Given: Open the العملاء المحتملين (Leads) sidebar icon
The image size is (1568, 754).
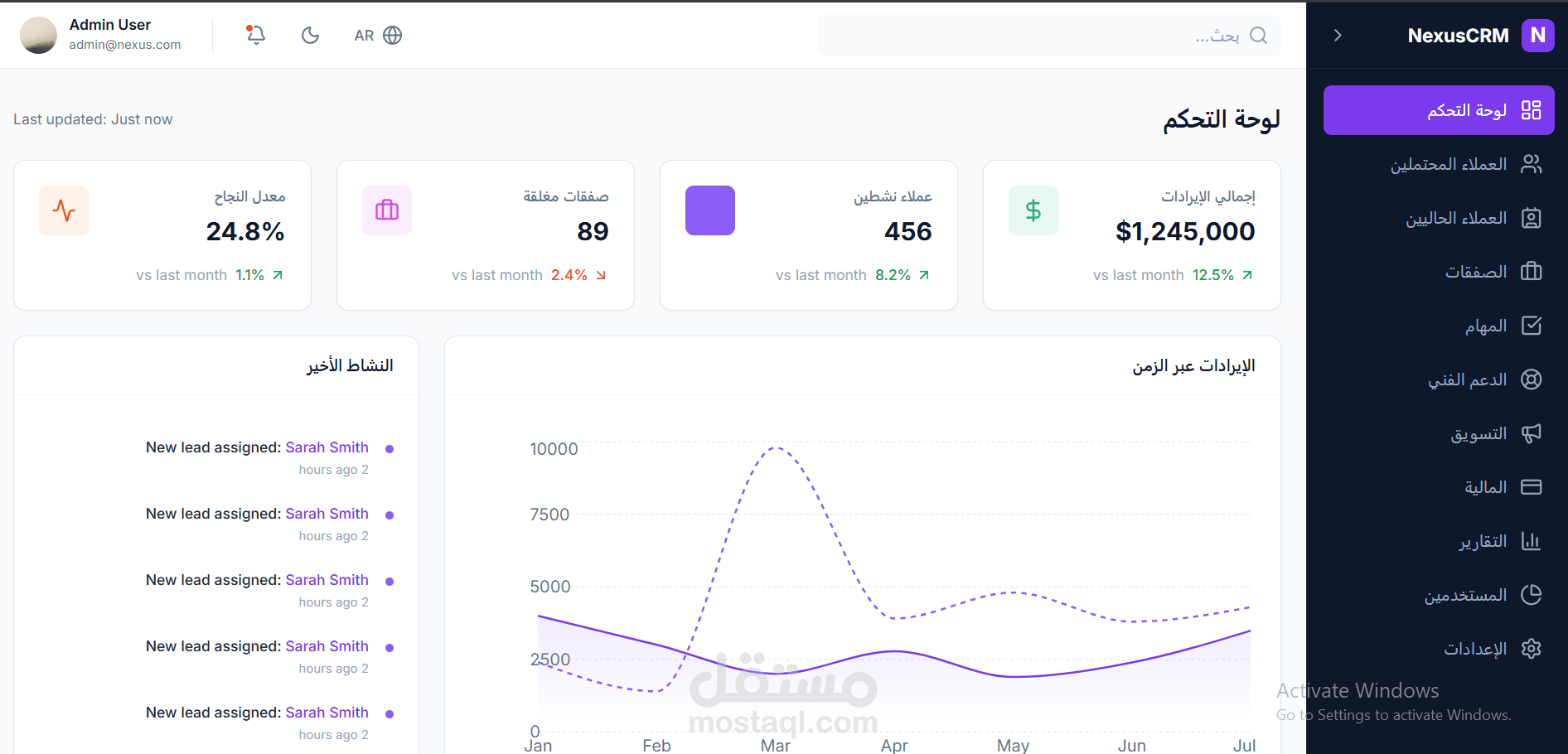Looking at the screenshot, I should (1532, 164).
